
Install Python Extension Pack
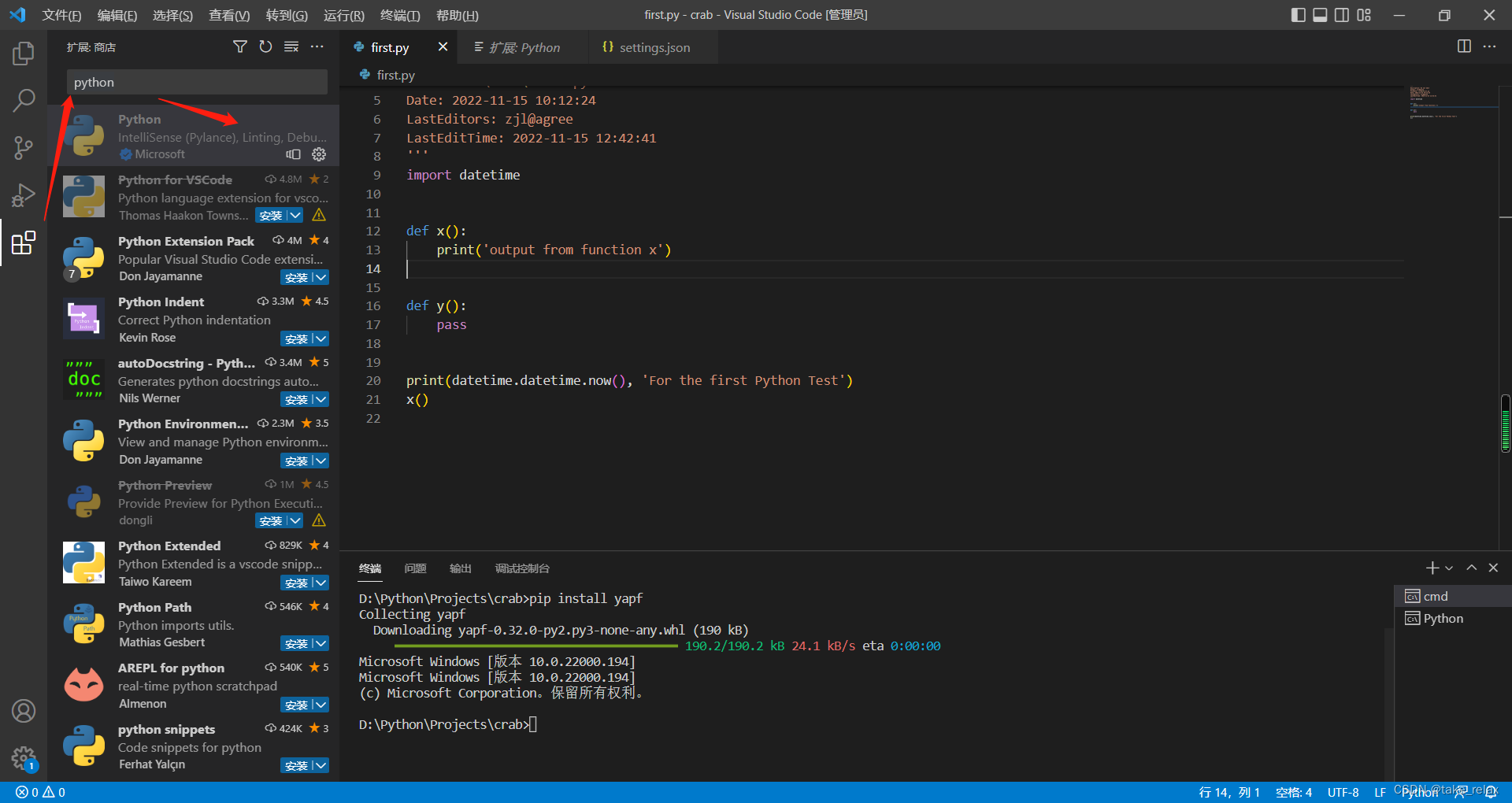coord(296,277)
